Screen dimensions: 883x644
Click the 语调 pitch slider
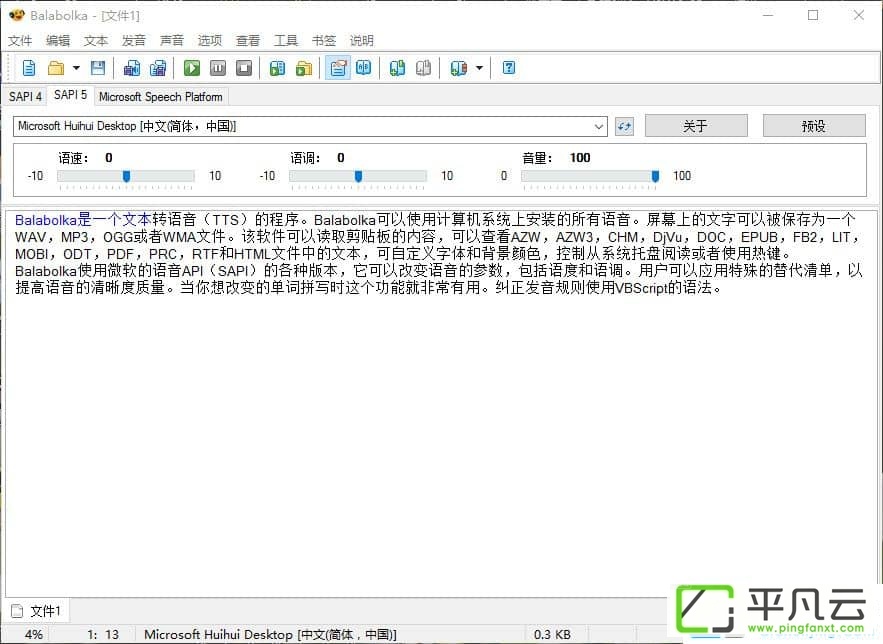358,176
